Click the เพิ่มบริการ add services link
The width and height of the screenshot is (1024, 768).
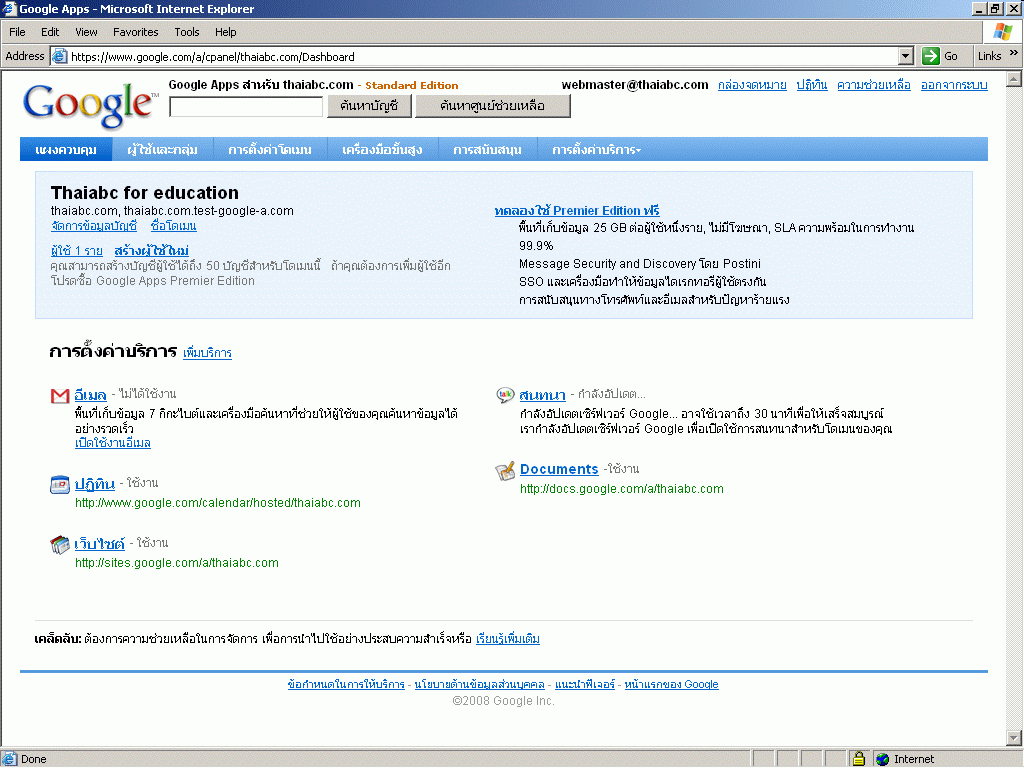(207, 353)
